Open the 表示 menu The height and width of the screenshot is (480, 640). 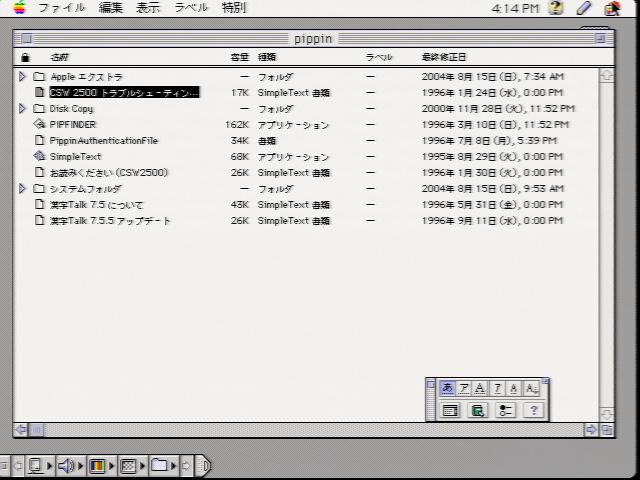(x=148, y=7)
